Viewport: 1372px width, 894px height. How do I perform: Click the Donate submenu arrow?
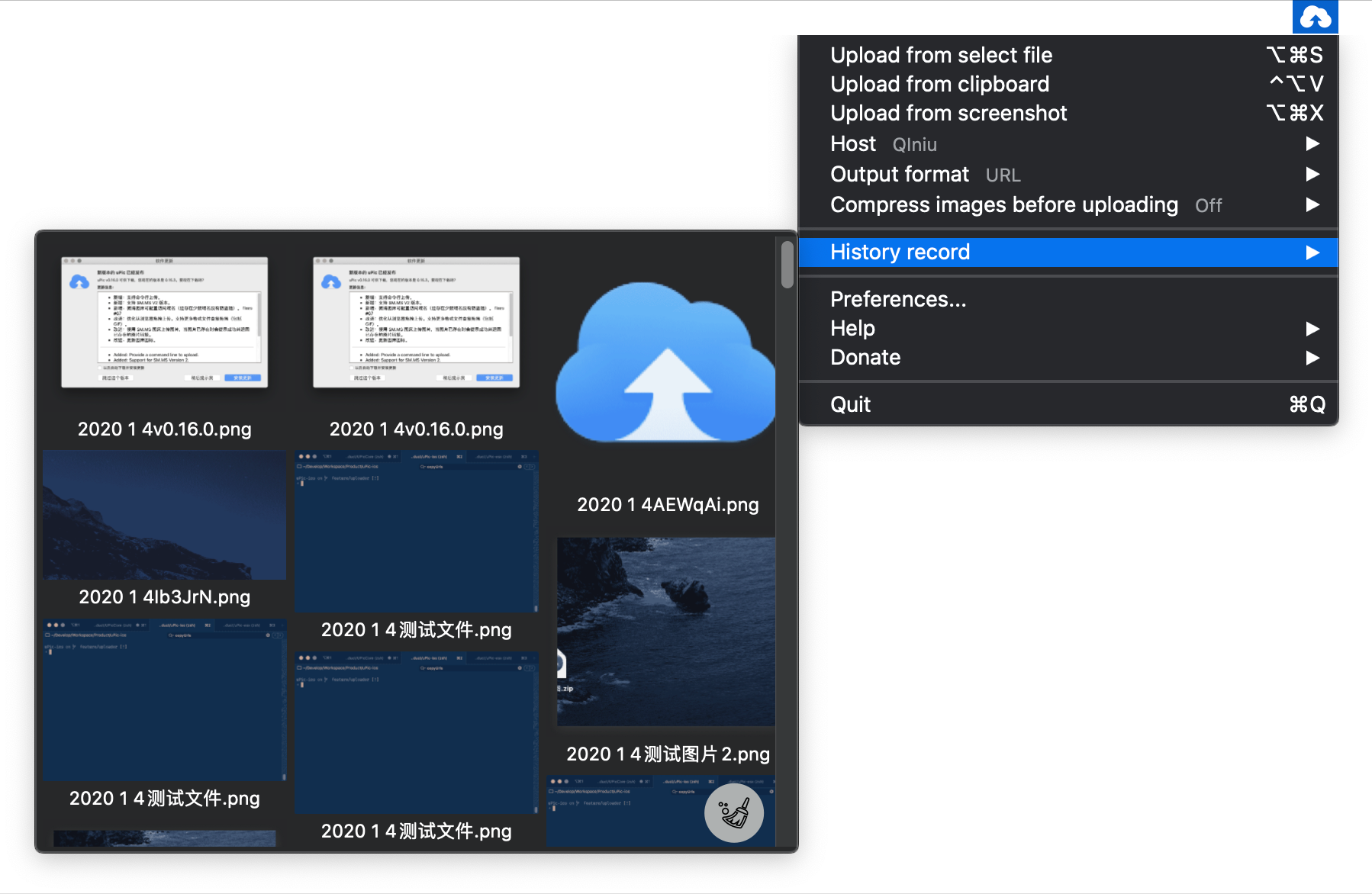coord(1312,358)
